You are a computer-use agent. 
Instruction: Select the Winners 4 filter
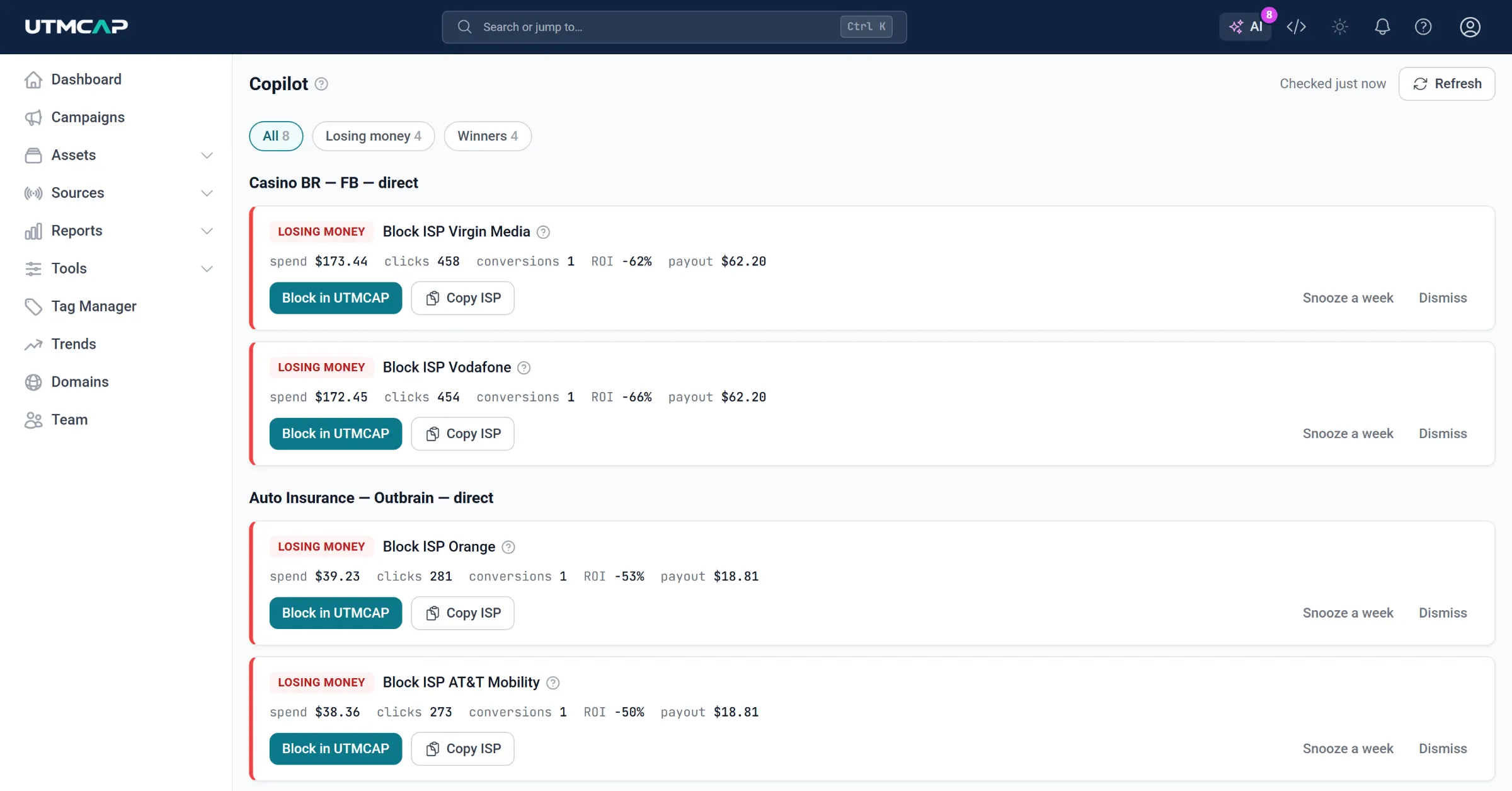(488, 136)
